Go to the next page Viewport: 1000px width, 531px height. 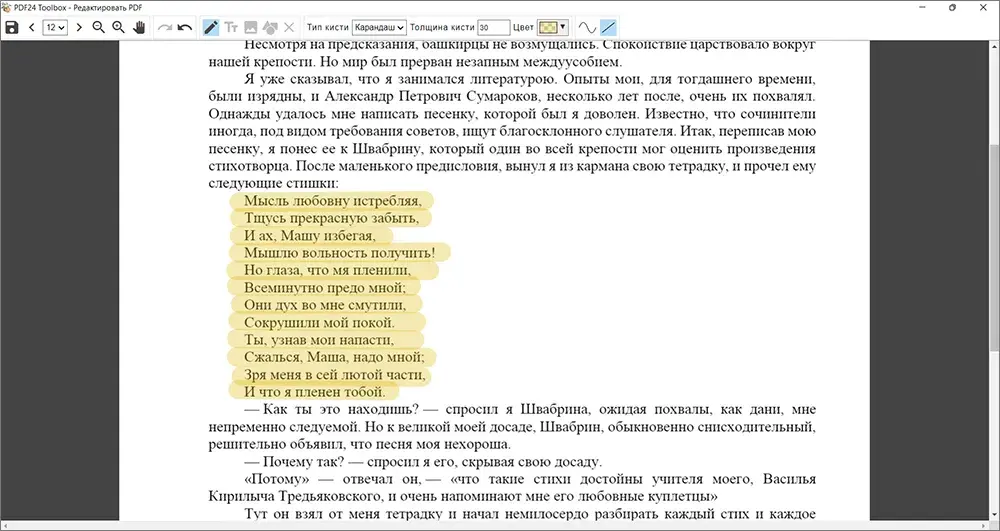[x=79, y=27]
